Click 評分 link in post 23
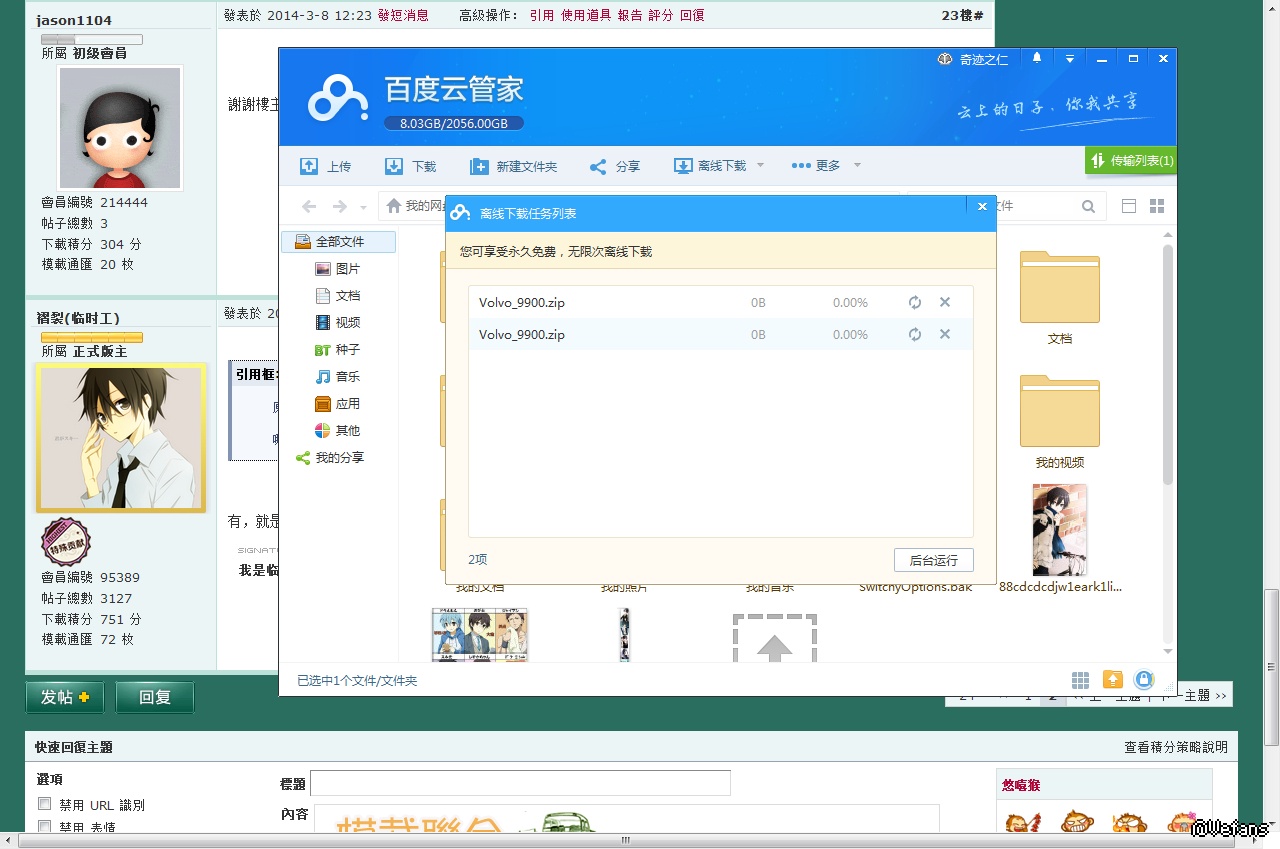1280x849 pixels. (x=661, y=15)
